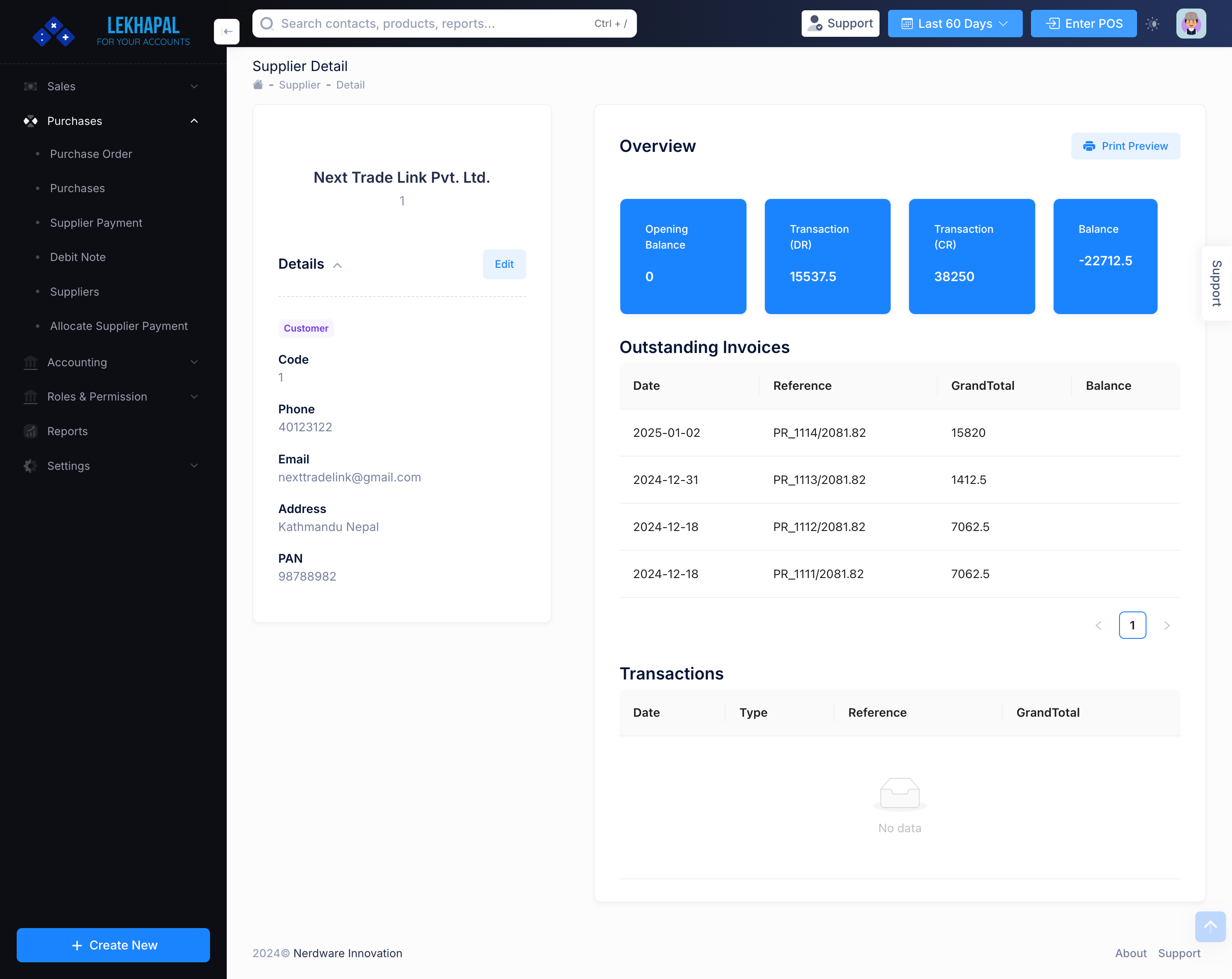This screenshot has height=979, width=1232.
Task: Collapse the sidebar with the arrow toggle
Action: [227, 32]
